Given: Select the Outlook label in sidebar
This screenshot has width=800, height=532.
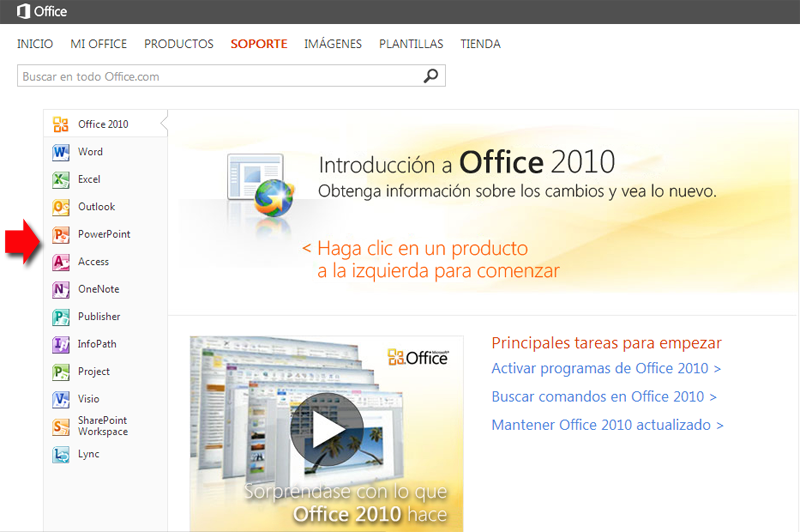Looking at the screenshot, I should tap(96, 207).
